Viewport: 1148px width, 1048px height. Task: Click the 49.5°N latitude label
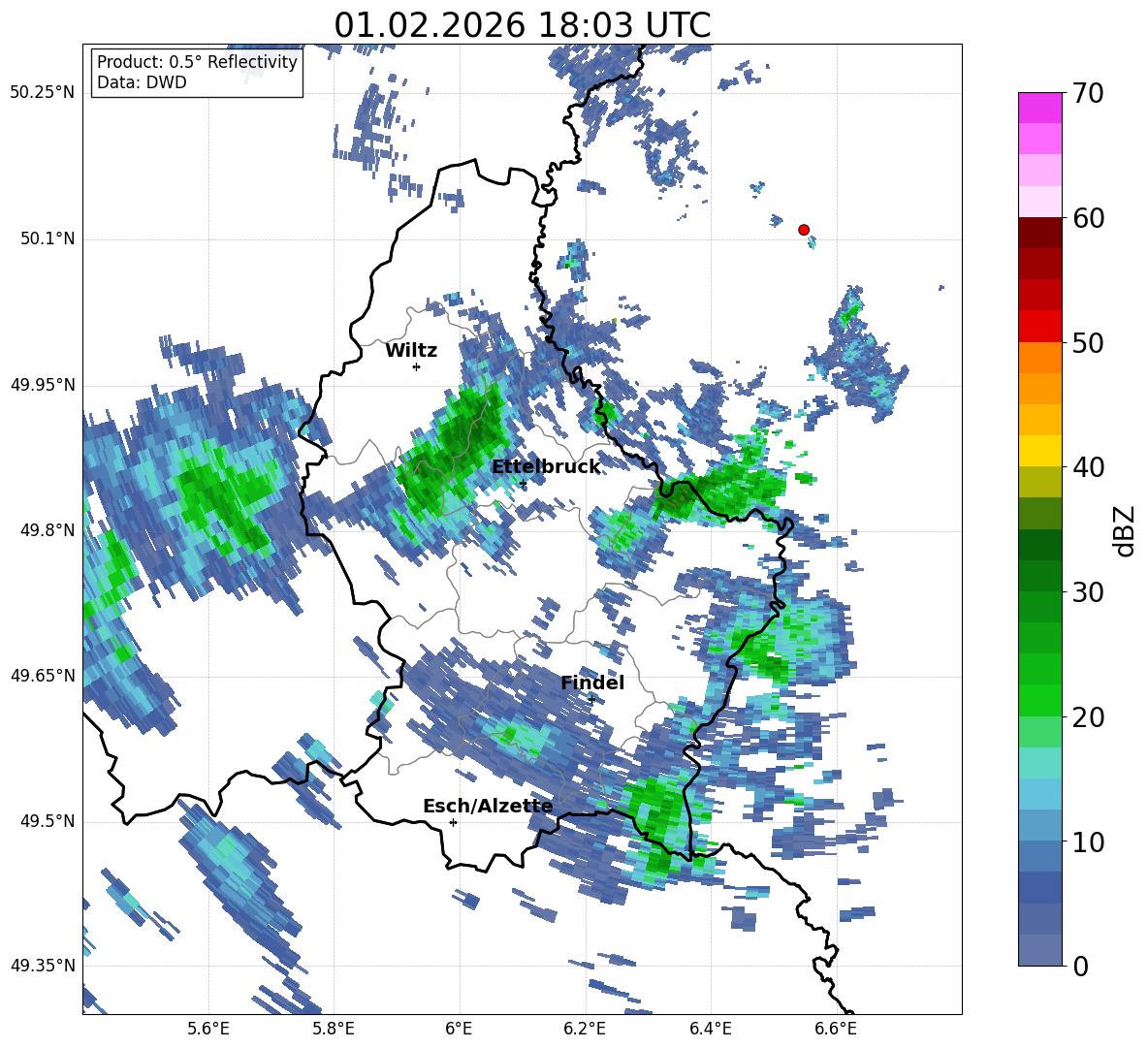pos(47,821)
